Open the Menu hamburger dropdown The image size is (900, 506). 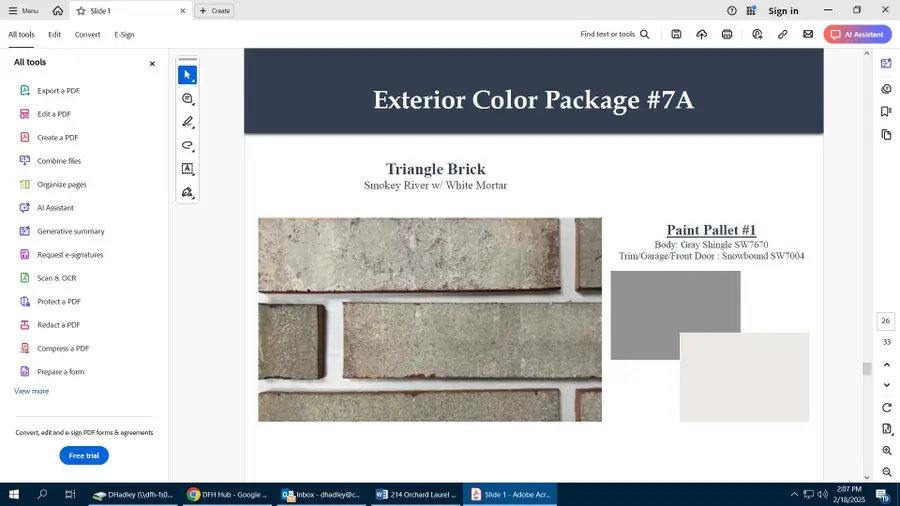(x=24, y=11)
